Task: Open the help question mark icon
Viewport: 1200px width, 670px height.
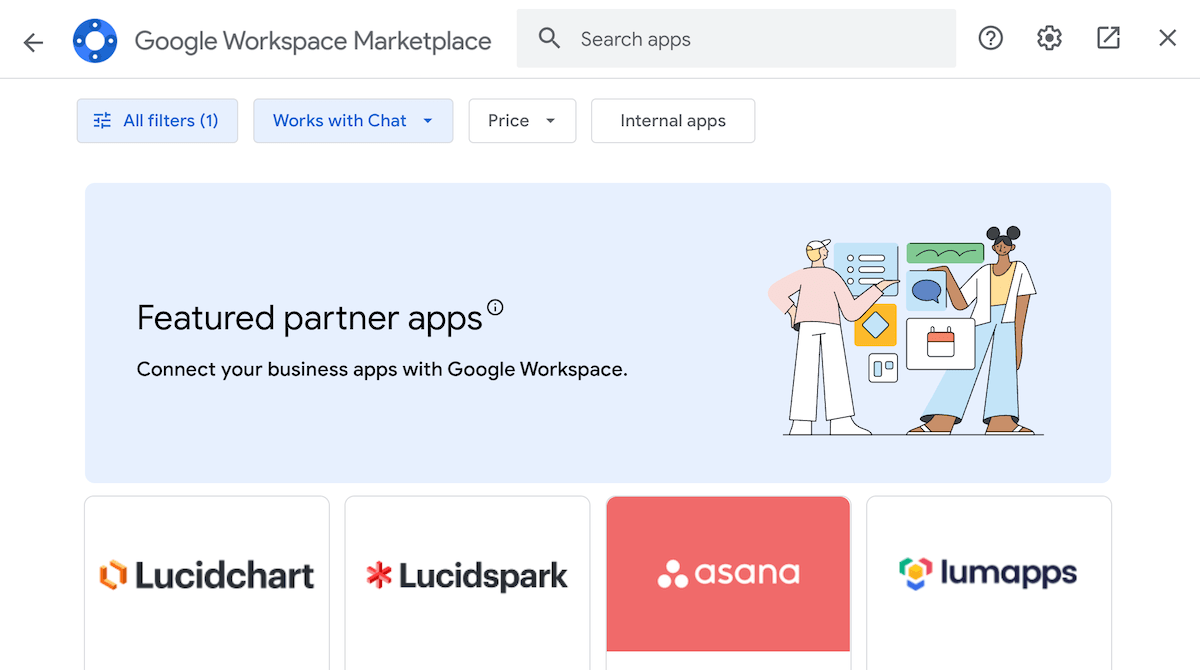Action: point(990,39)
